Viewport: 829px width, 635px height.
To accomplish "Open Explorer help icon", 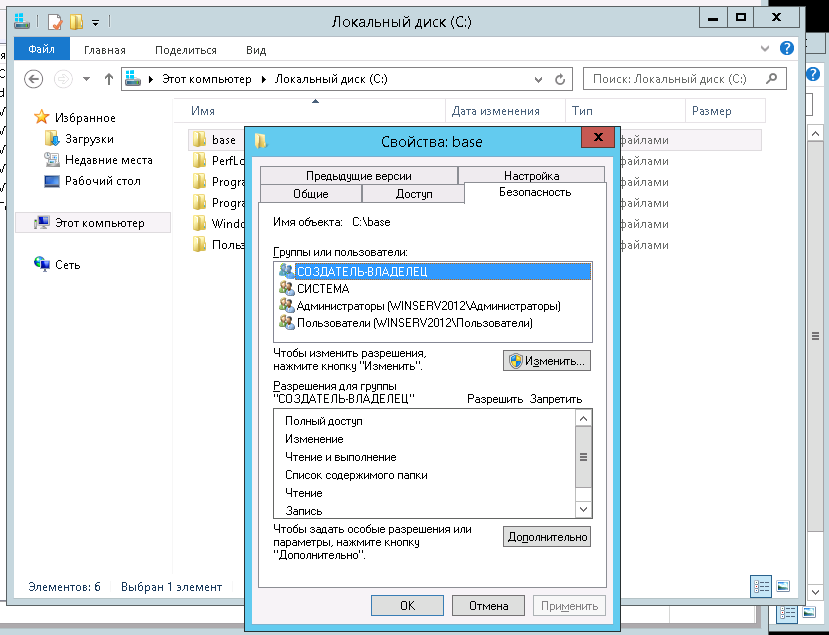I will [787, 49].
